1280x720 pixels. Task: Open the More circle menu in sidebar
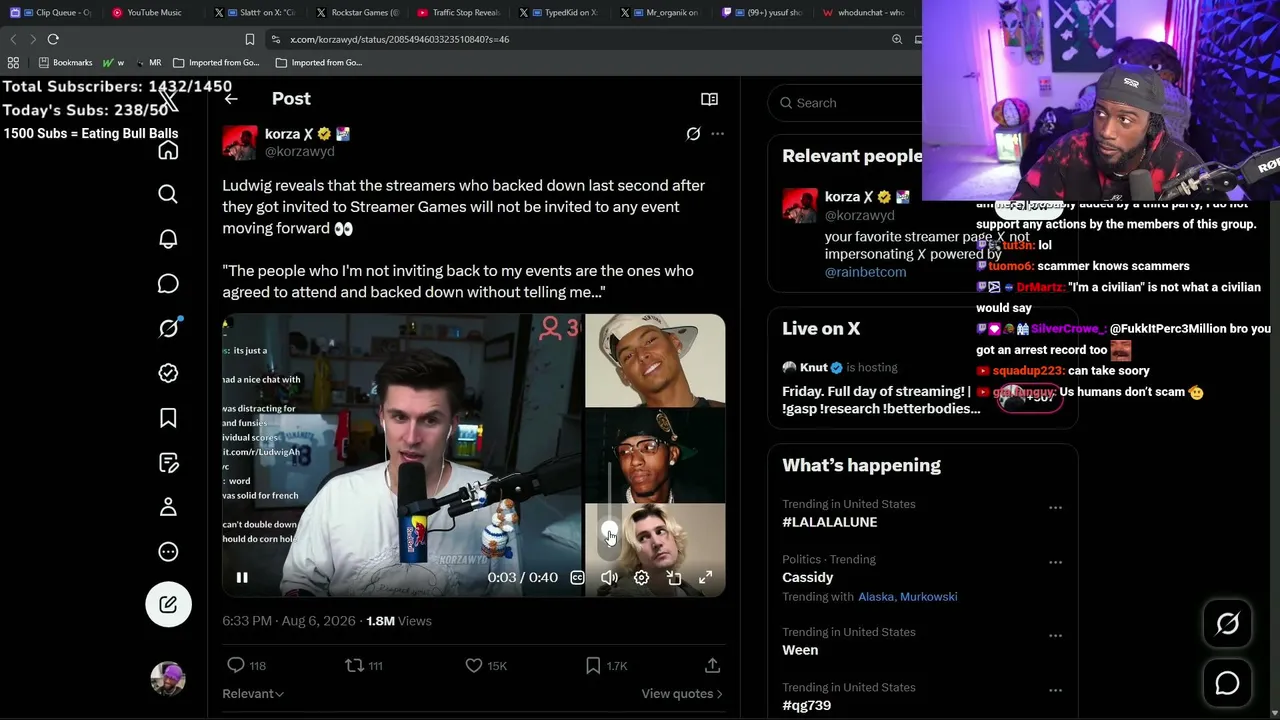pyautogui.click(x=168, y=552)
